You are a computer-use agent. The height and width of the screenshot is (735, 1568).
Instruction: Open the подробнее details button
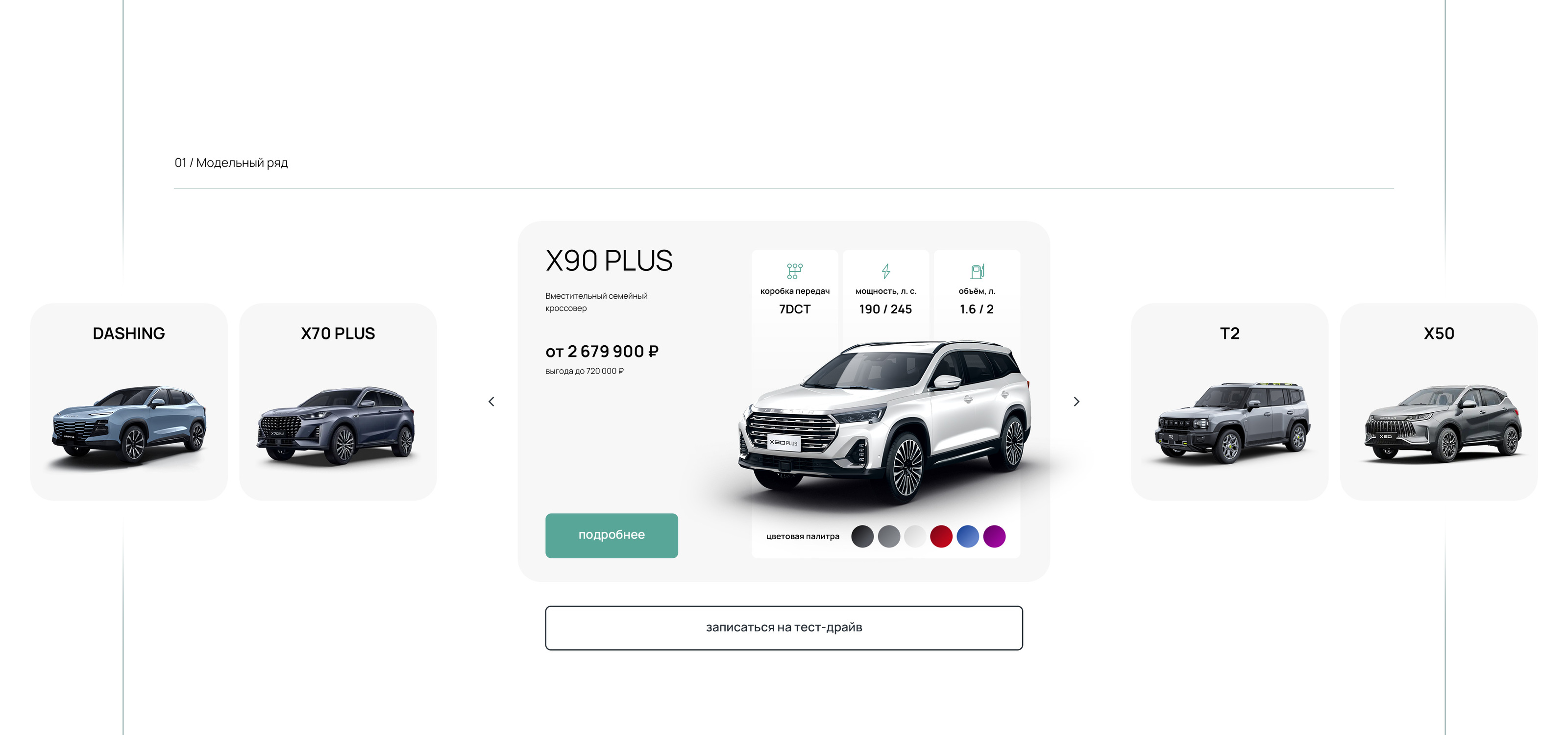click(x=611, y=535)
